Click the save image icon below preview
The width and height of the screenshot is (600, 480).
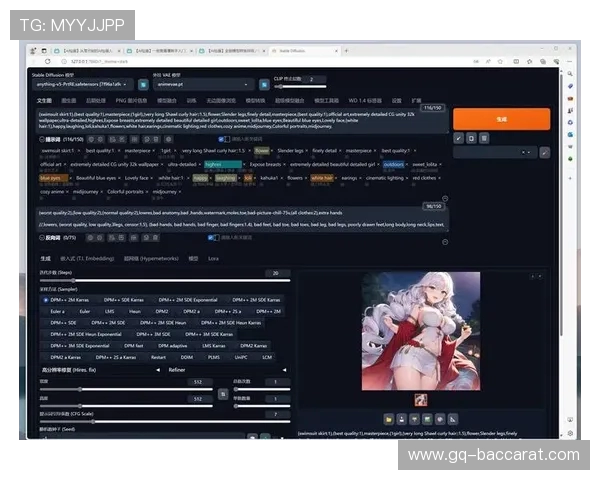[401, 417]
